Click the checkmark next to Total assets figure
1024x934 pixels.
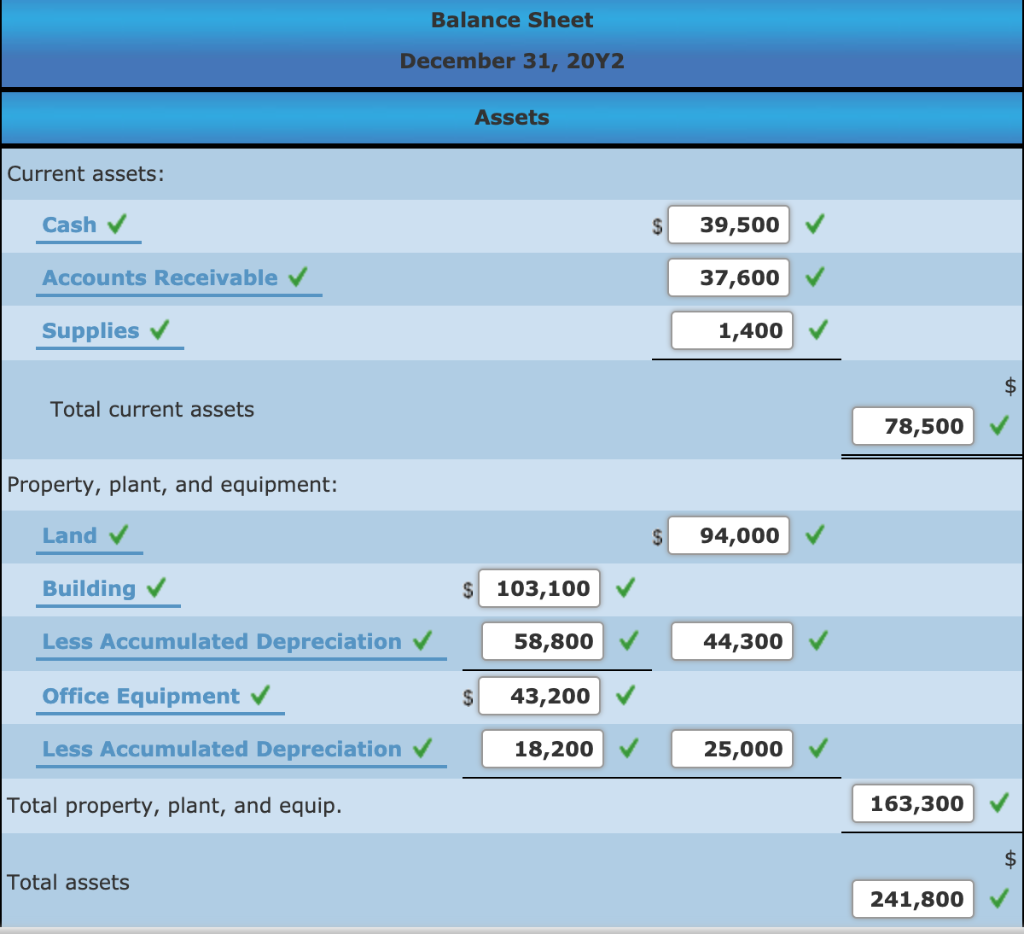998,899
